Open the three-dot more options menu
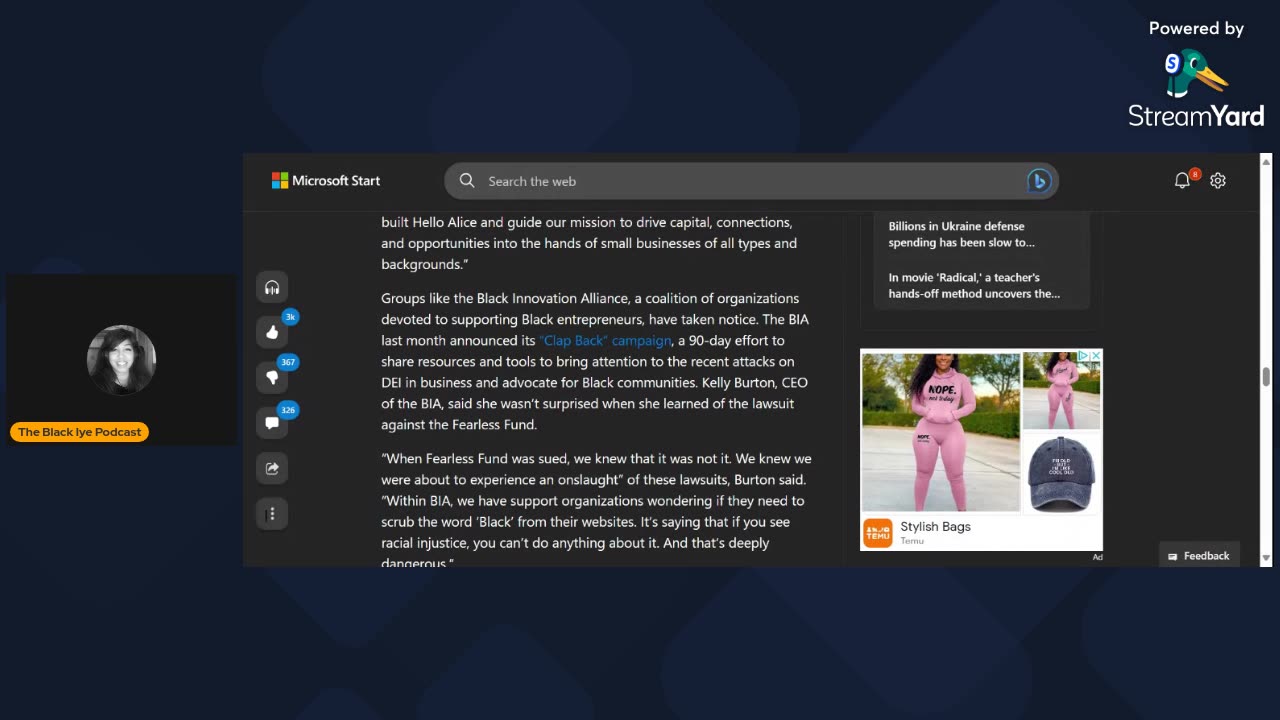This screenshot has height=720, width=1280. tap(272, 514)
